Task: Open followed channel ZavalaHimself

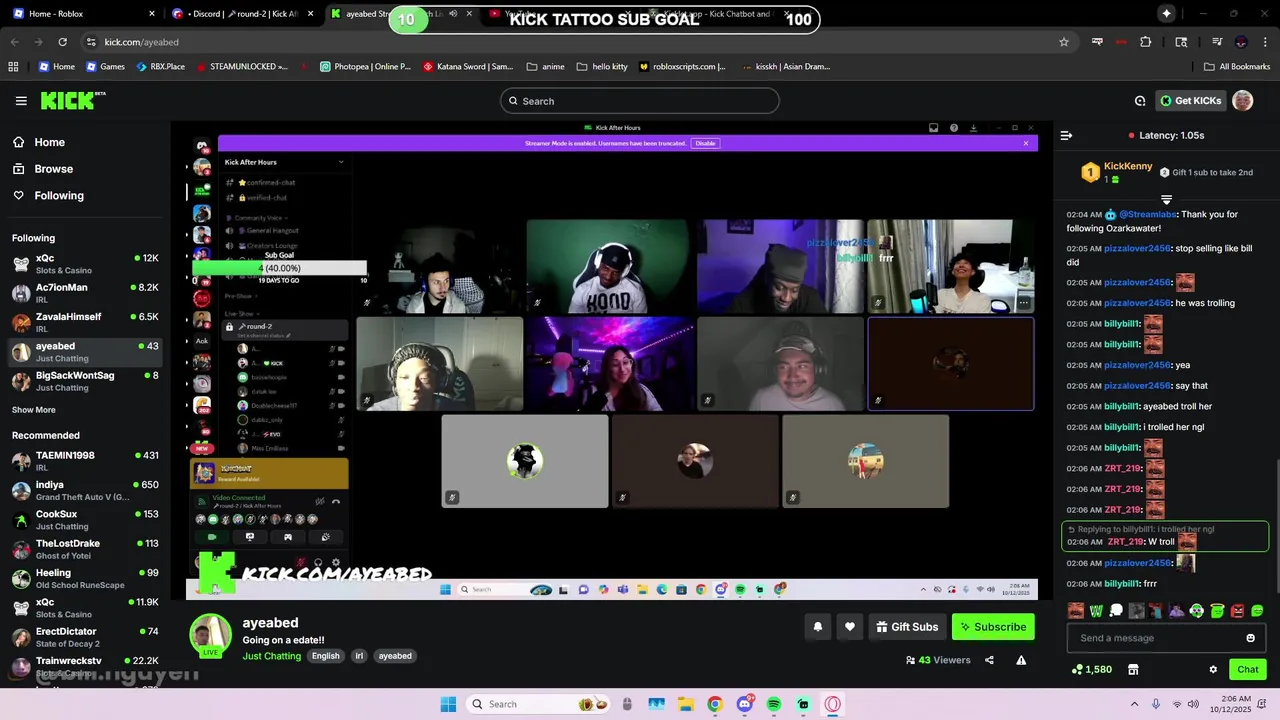Action: click(85, 322)
